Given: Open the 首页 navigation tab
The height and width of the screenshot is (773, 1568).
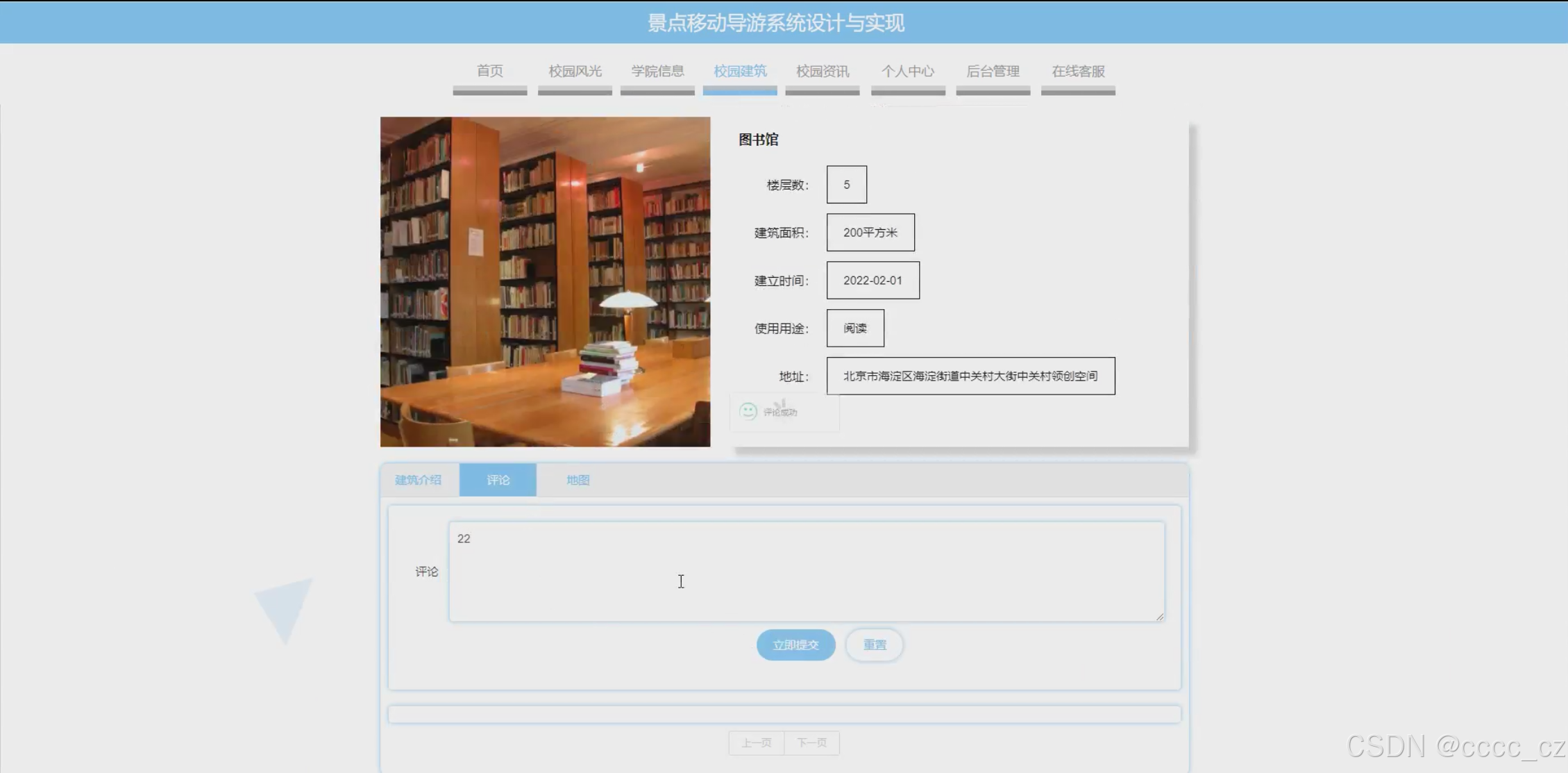Looking at the screenshot, I should (489, 72).
